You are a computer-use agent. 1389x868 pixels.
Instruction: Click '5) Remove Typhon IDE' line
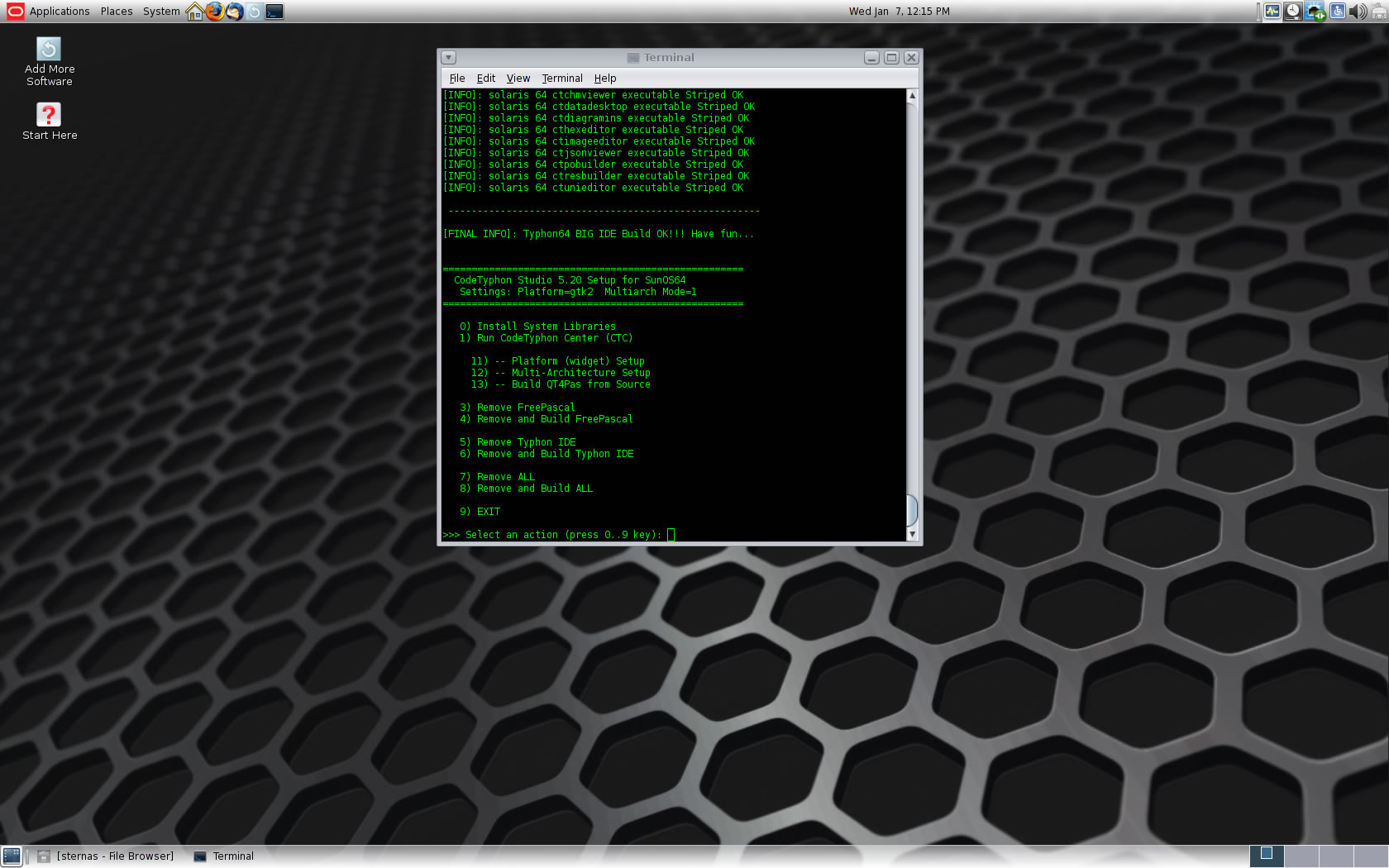pyautogui.click(x=518, y=442)
